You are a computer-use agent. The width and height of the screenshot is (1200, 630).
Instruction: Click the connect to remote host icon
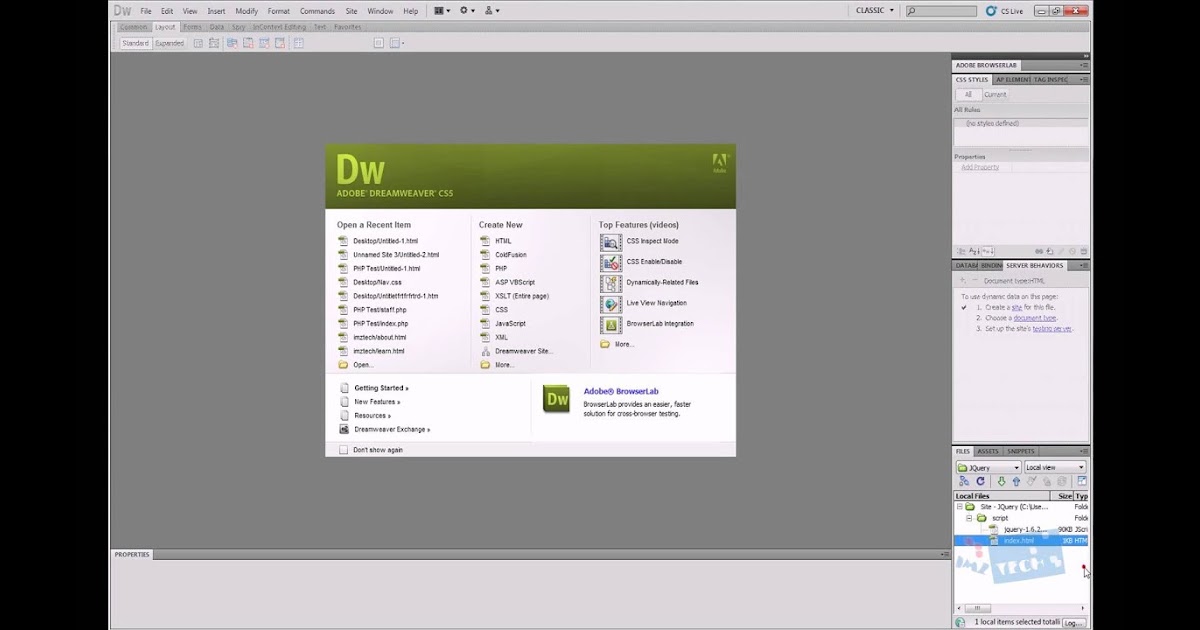click(x=964, y=482)
